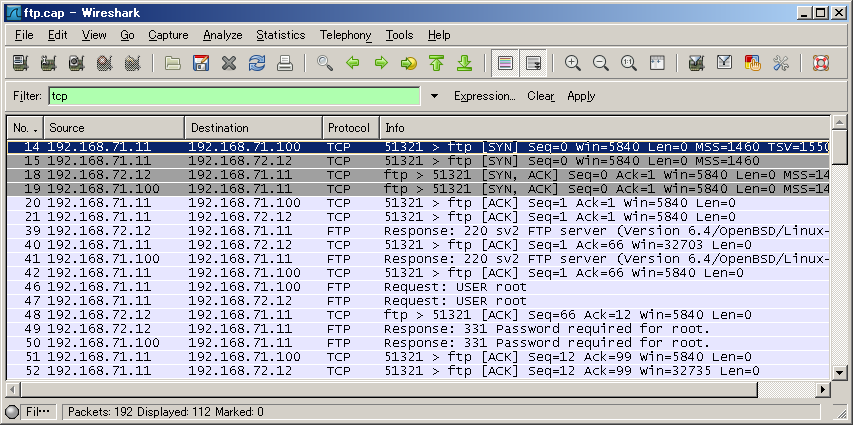Clear the display filter

541,96
